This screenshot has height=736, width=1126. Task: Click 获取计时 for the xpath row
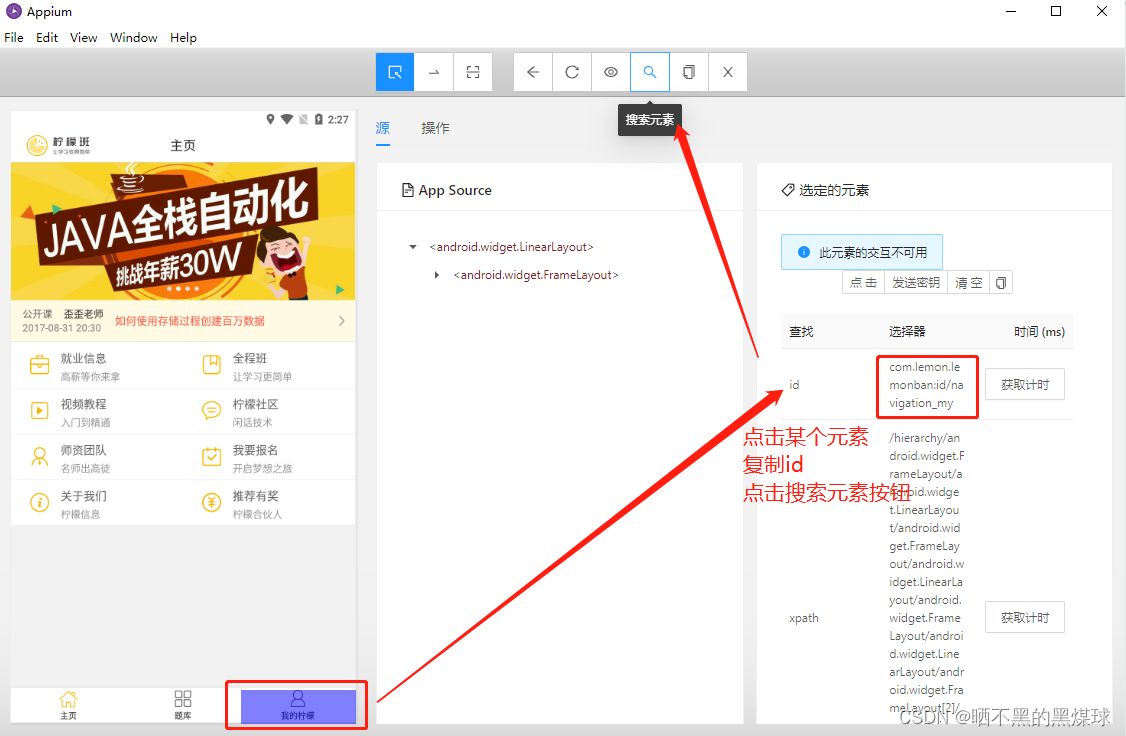pyautogui.click(x=1025, y=618)
